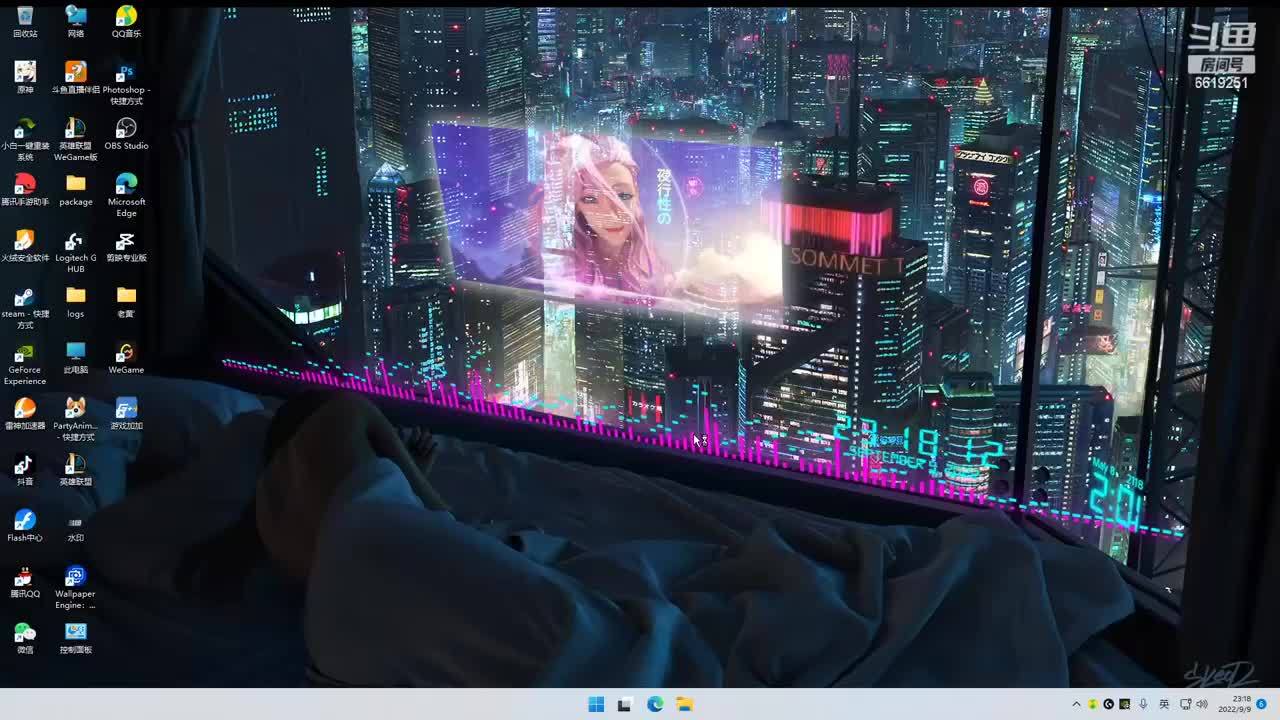Image resolution: width=1280 pixels, height=720 pixels.
Task: Open the 腾讯手游助手 desktop shortcut
Action: click(25, 189)
